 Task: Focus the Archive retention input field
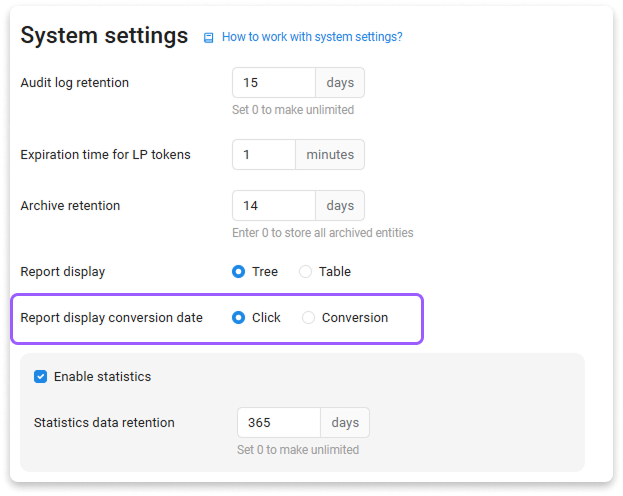click(x=273, y=205)
